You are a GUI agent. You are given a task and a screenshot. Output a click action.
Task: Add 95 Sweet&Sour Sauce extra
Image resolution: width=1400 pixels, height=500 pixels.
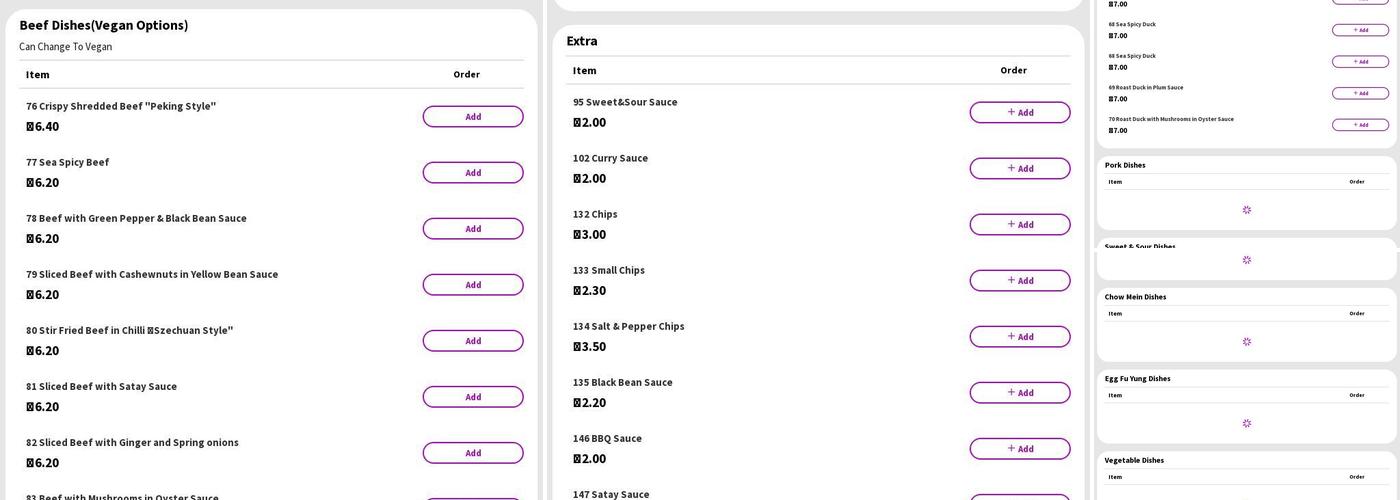coord(1020,113)
